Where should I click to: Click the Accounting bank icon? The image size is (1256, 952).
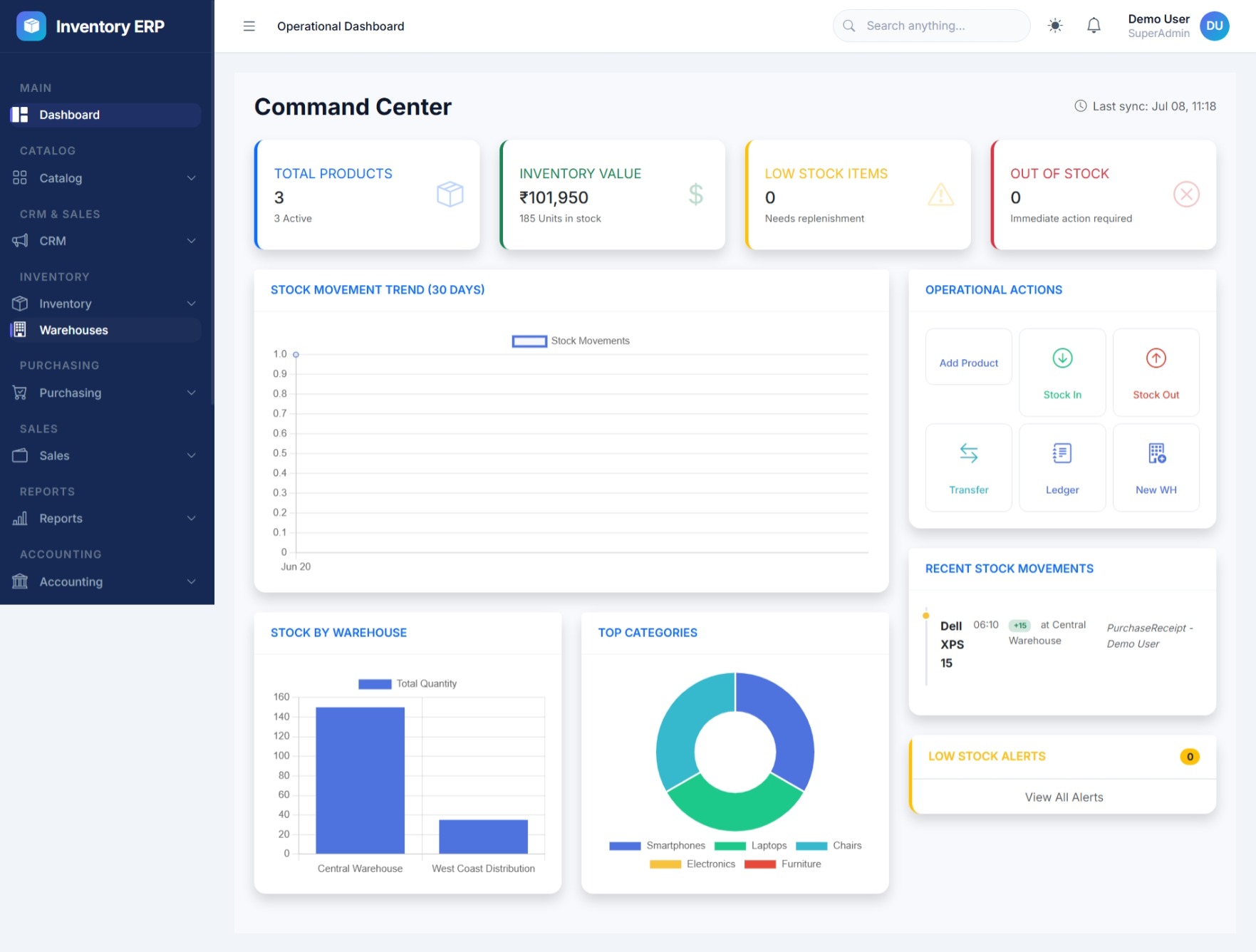pos(20,581)
